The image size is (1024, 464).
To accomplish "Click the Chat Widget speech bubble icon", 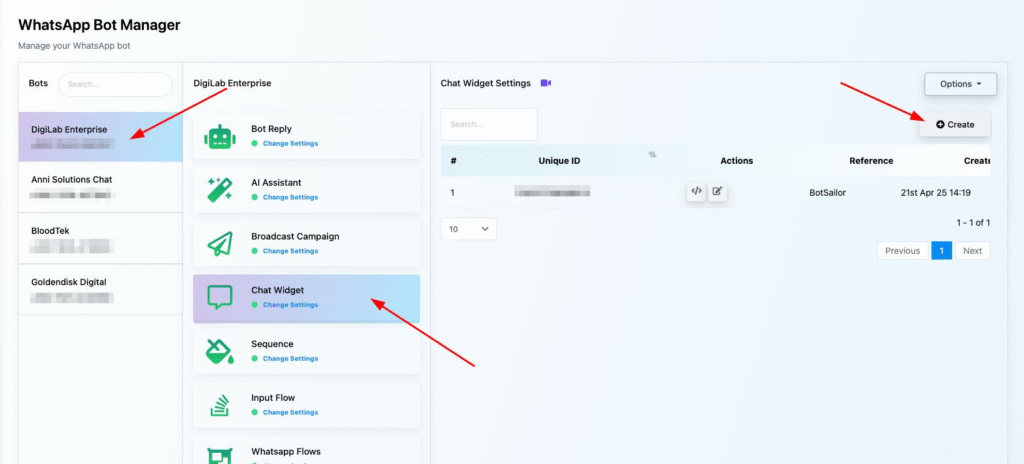I will pos(219,298).
